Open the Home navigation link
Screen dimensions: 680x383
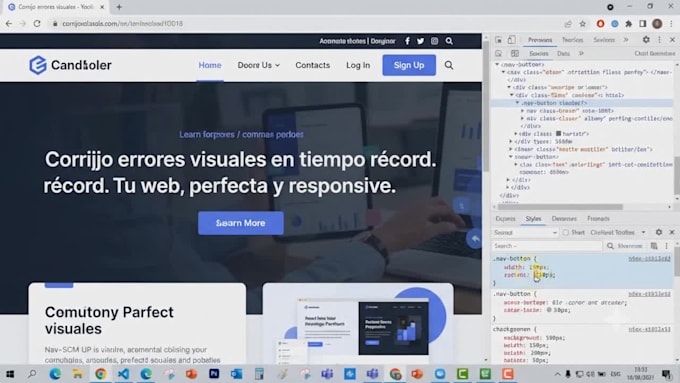point(210,65)
